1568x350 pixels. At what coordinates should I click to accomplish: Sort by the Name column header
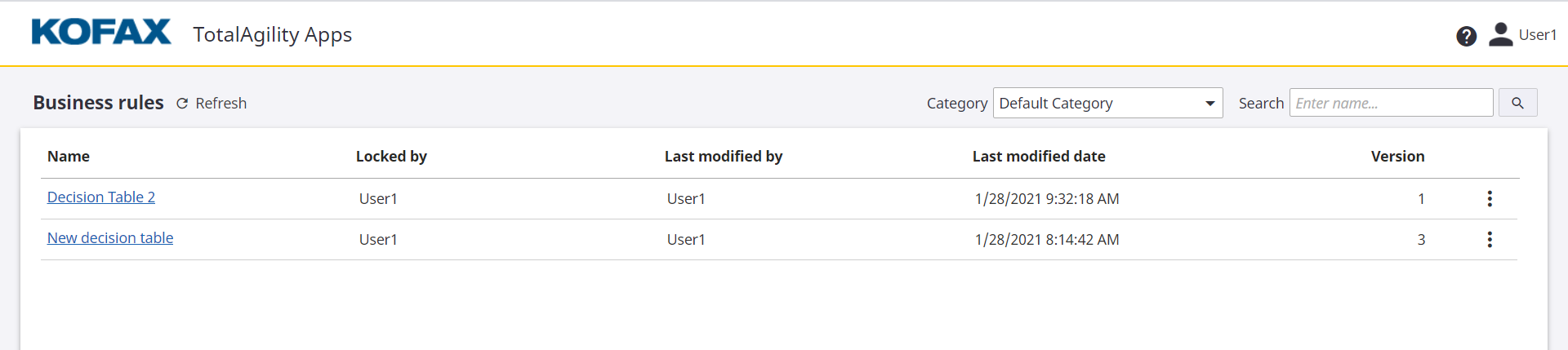click(69, 157)
